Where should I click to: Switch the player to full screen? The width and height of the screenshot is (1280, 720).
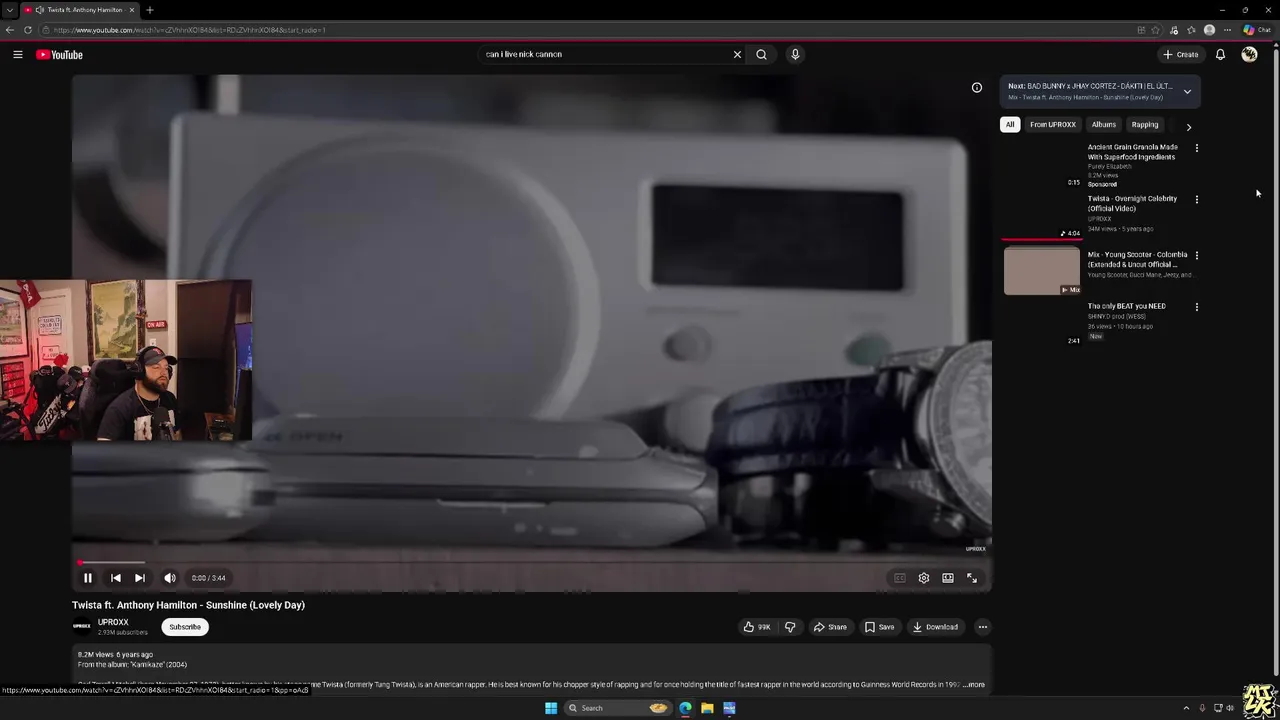tap(972, 578)
